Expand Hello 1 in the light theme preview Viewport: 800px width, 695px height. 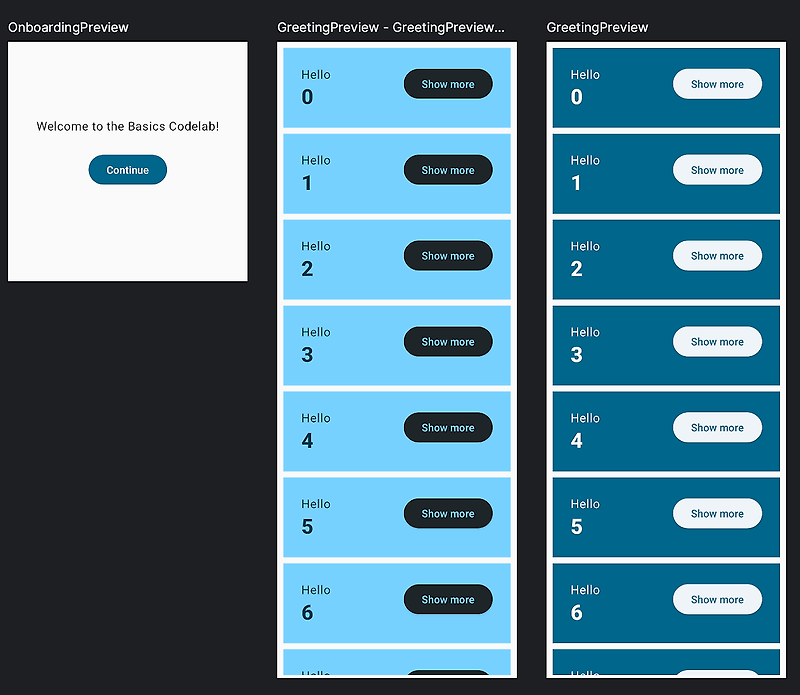coord(448,170)
